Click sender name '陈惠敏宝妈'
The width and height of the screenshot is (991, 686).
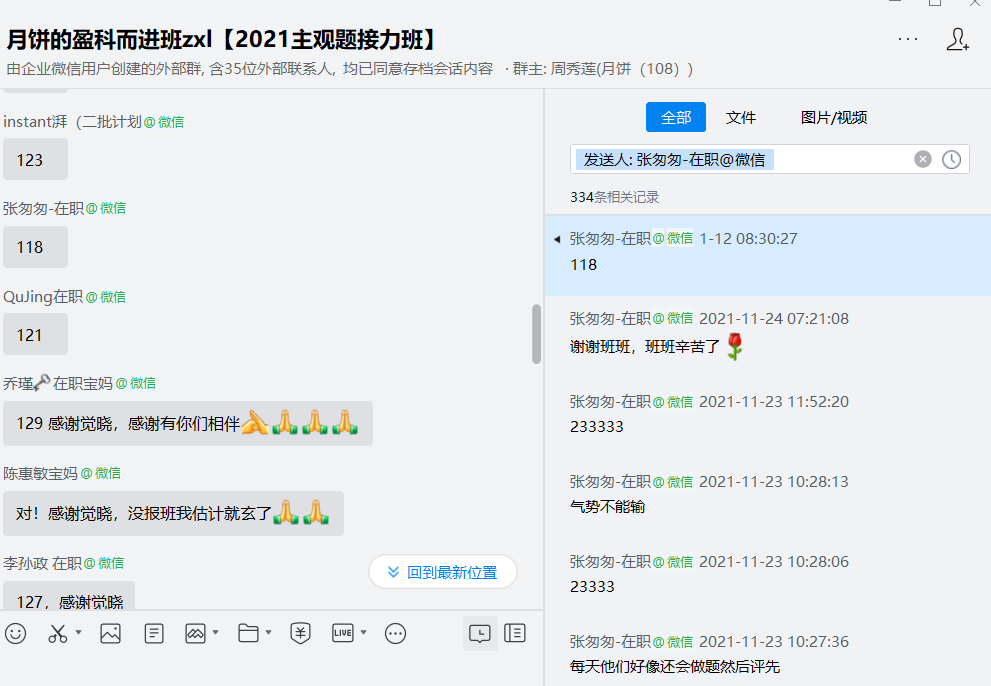40,473
